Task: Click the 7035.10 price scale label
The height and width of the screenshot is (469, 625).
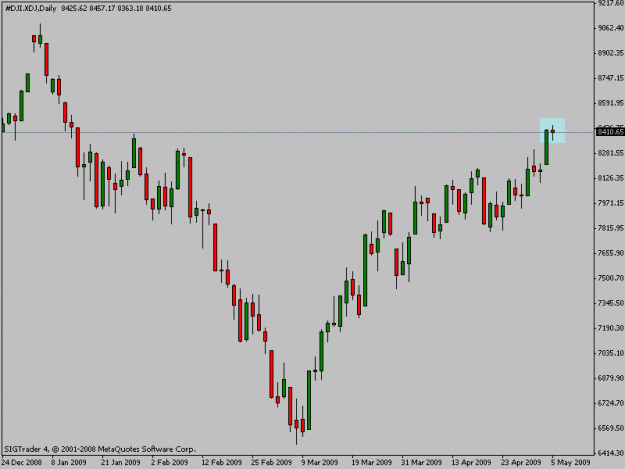Action: tap(611, 353)
